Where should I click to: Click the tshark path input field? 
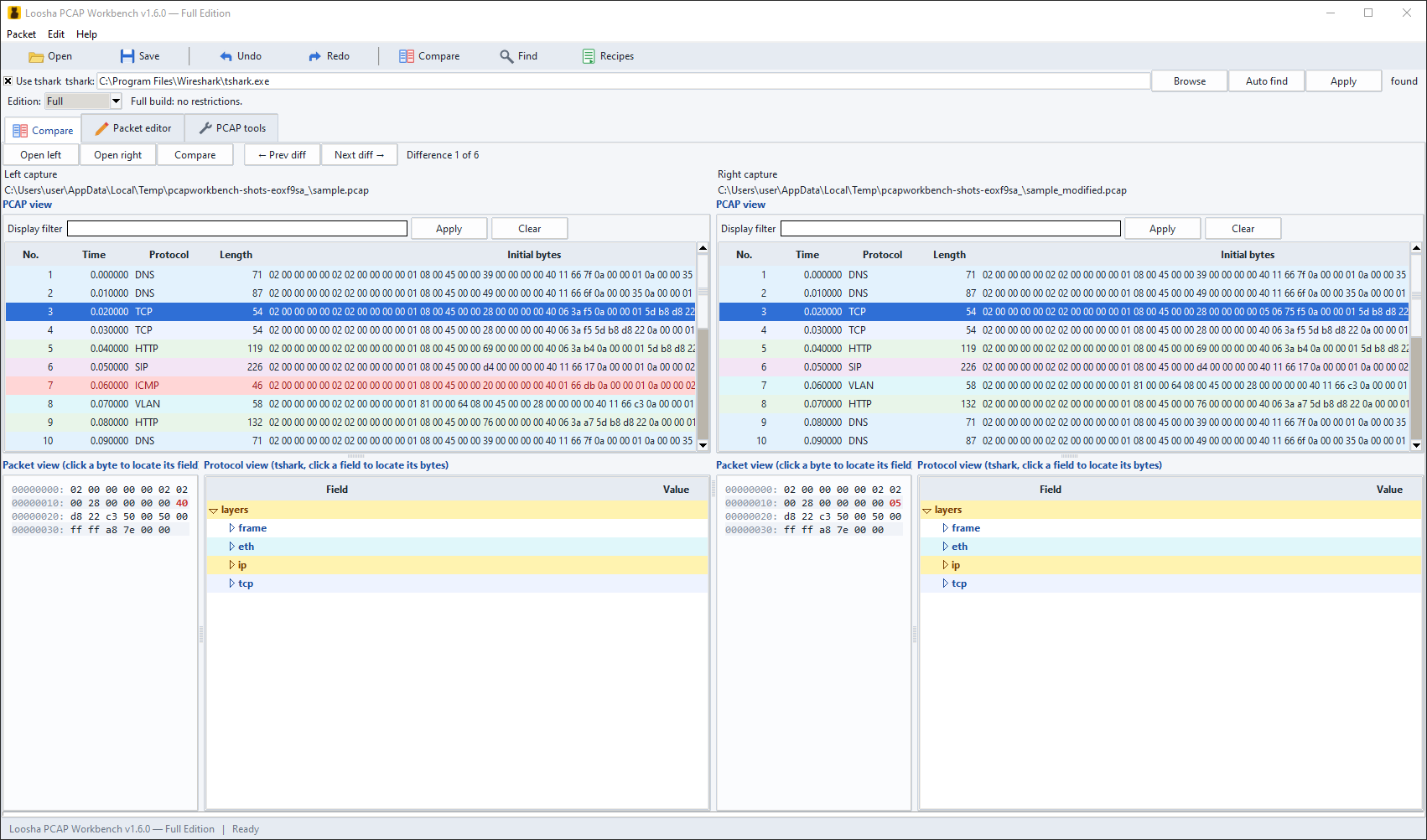tap(624, 81)
